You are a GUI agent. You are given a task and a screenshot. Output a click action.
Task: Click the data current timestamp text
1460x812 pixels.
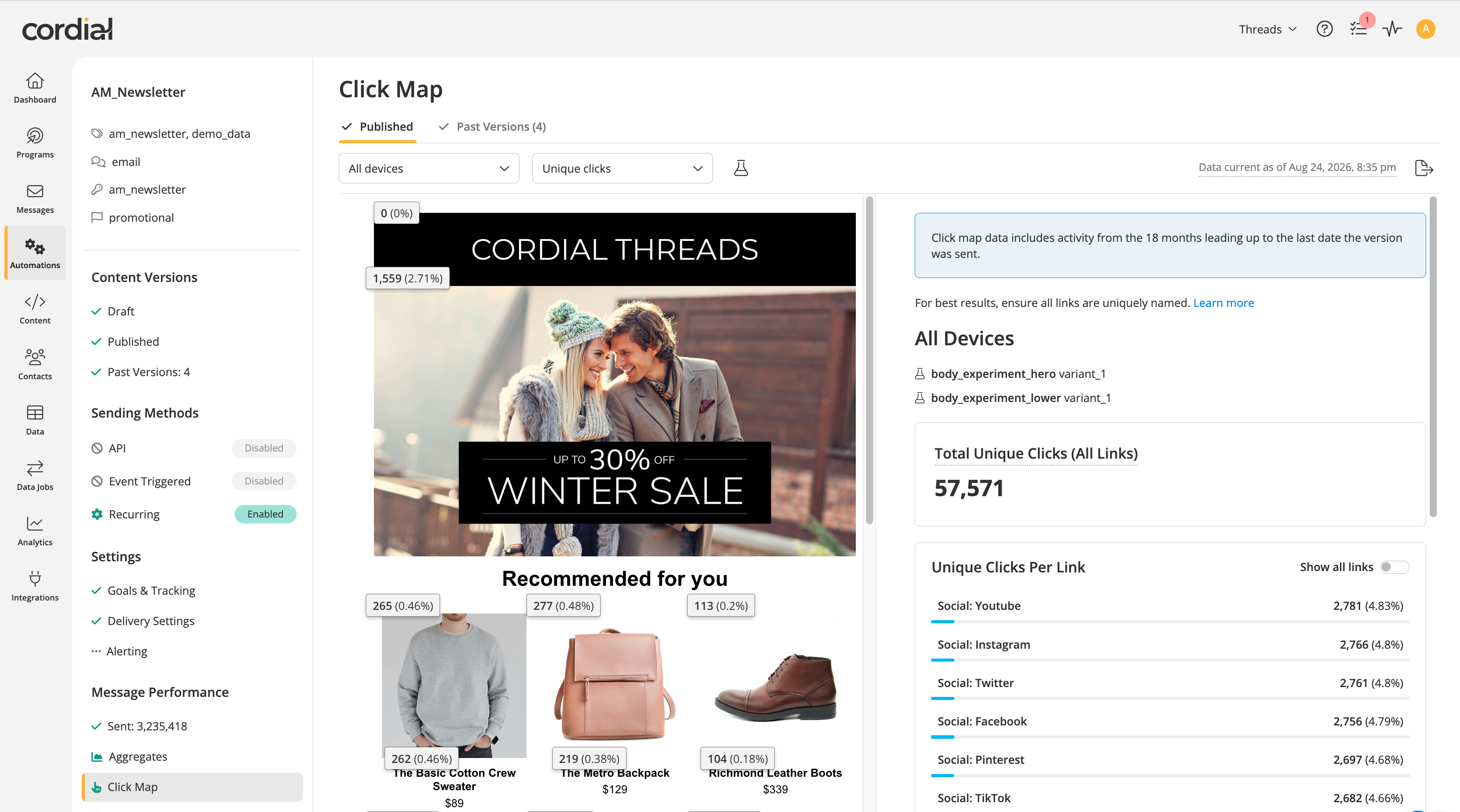tap(1297, 167)
